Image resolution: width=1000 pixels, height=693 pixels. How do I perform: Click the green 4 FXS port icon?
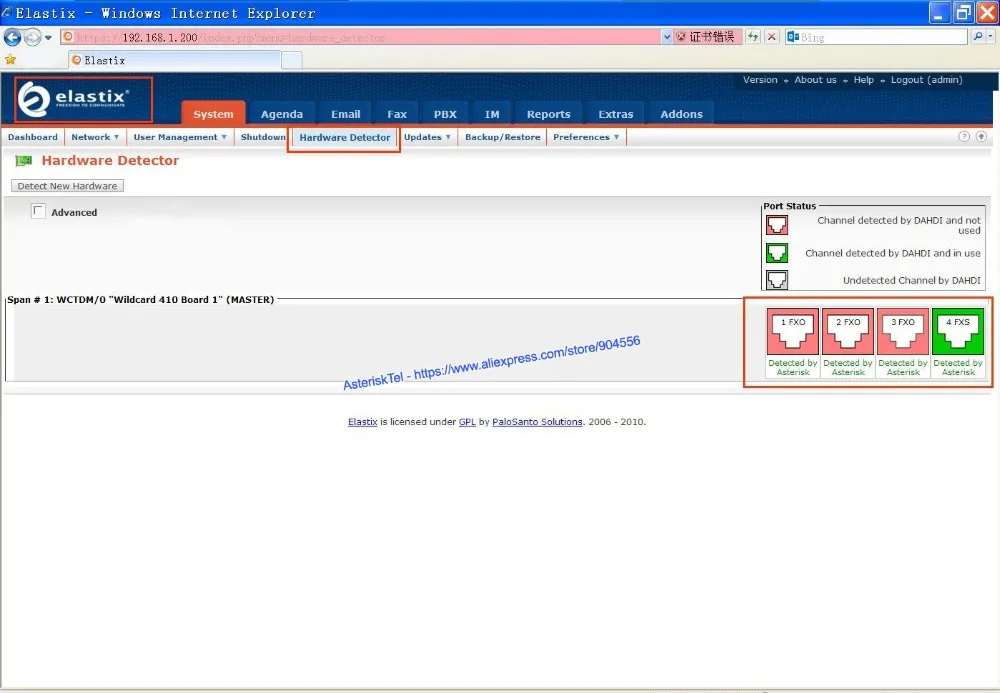(957, 332)
